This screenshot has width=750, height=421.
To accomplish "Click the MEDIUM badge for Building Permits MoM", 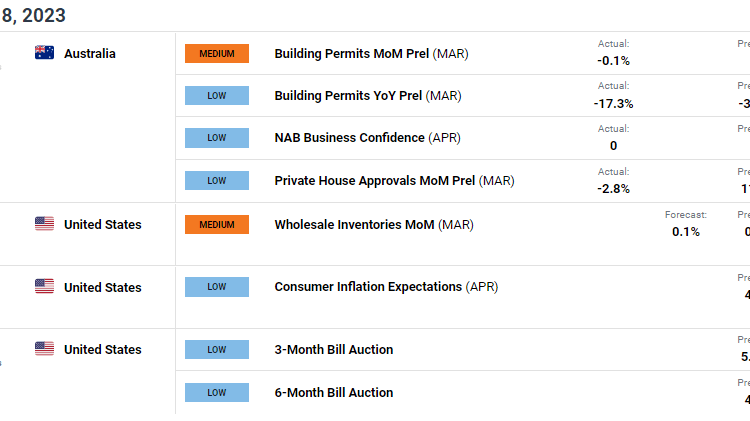I will tap(217, 54).
